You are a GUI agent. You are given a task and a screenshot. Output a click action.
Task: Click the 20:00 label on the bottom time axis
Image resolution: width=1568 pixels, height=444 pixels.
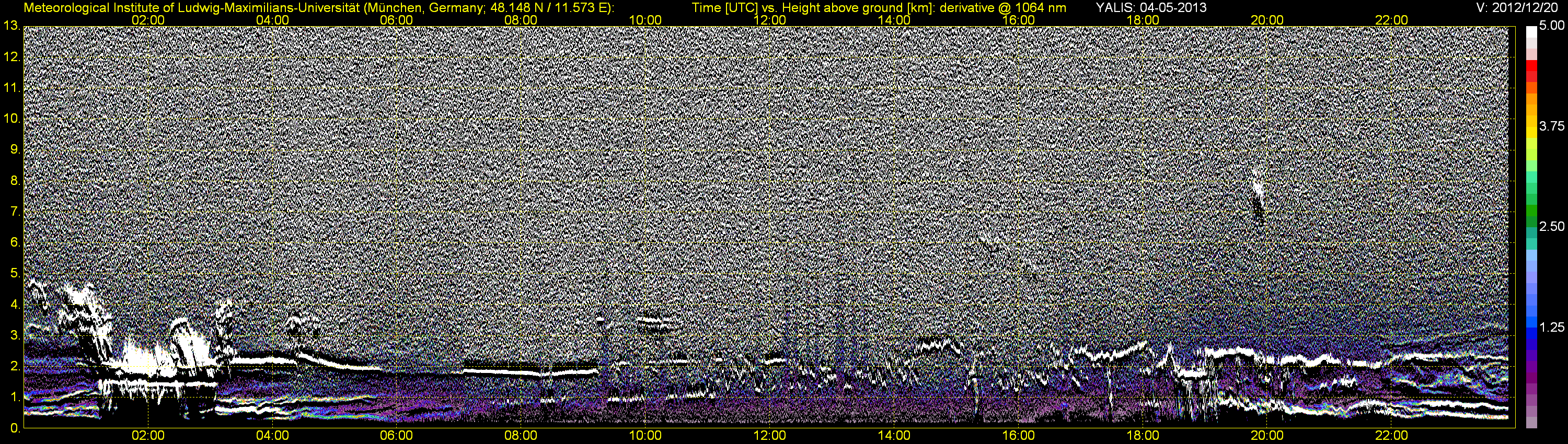[1267, 436]
